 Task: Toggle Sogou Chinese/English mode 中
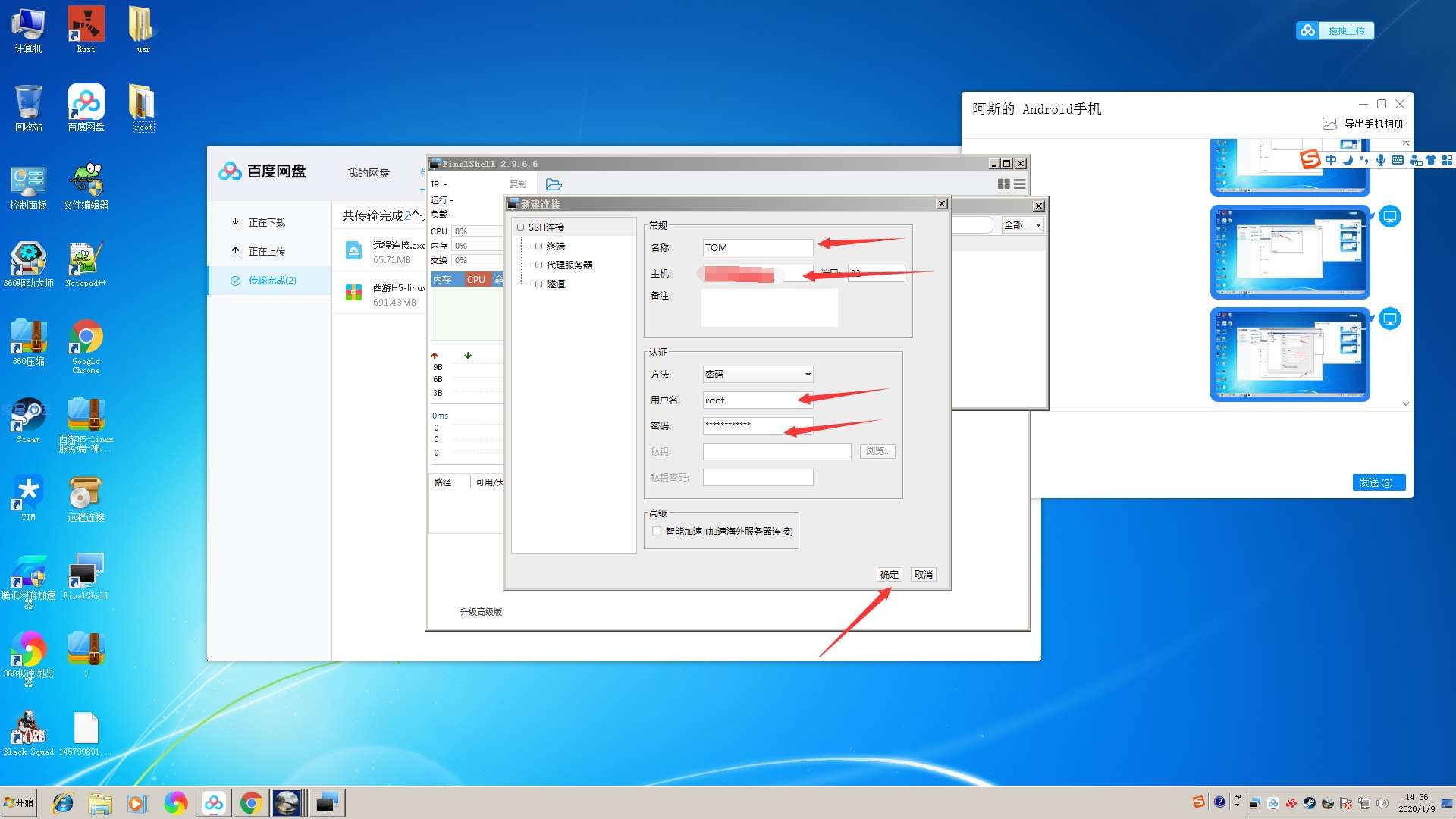click(1331, 160)
